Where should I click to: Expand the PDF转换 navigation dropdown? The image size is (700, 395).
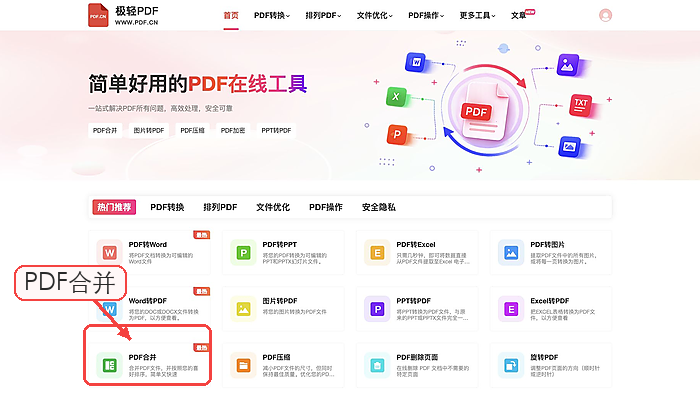click(x=272, y=16)
